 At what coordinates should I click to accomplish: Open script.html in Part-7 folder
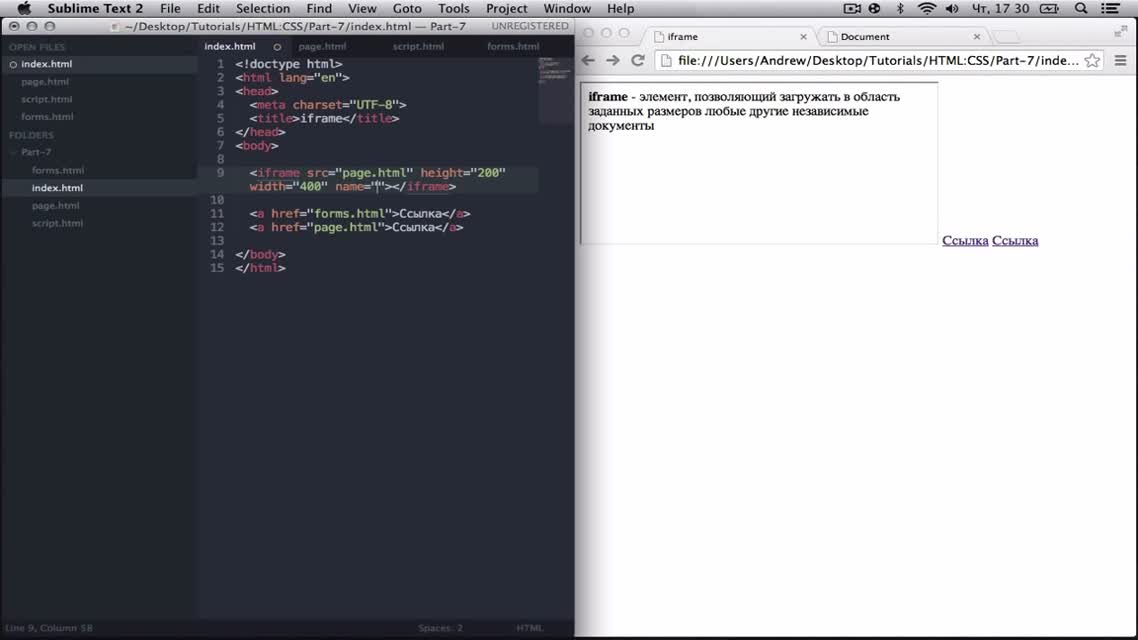click(57, 223)
